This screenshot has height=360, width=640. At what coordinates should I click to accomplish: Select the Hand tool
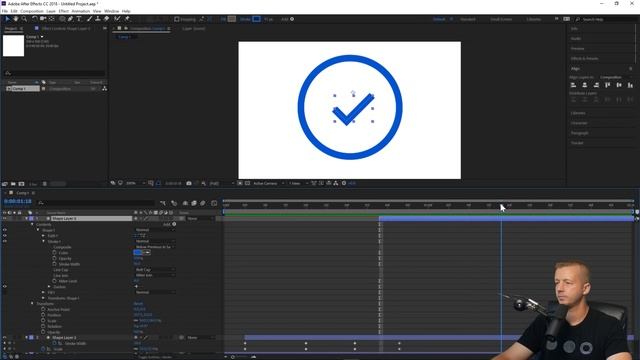[16, 19]
